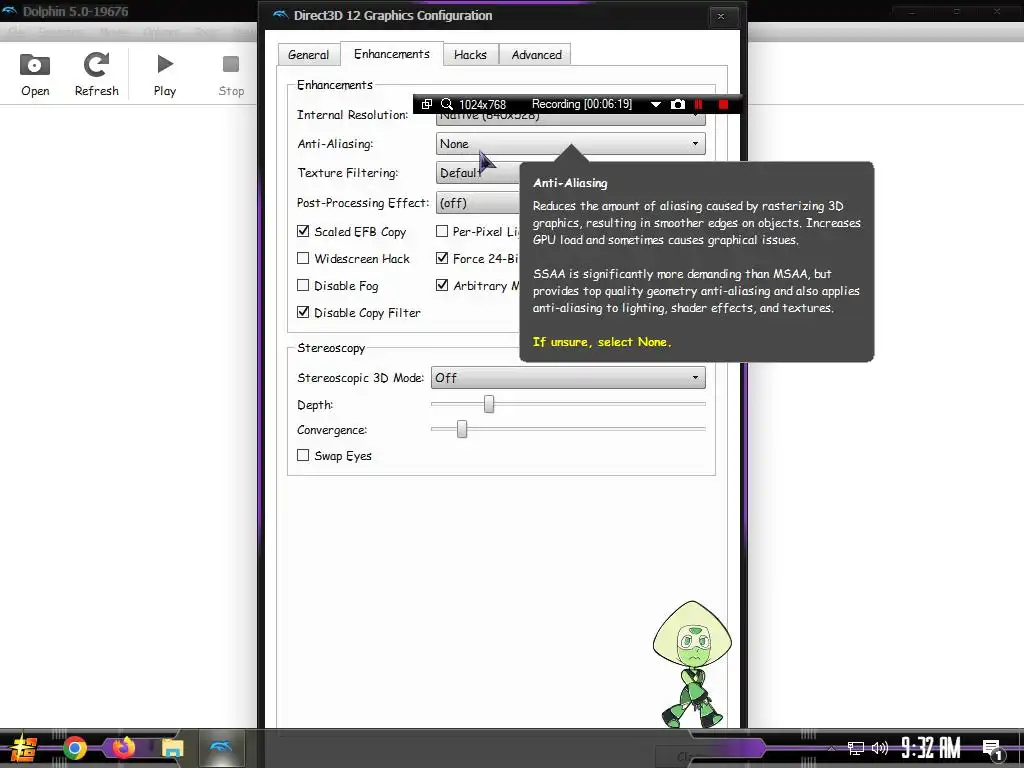Viewport: 1024px width, 768px height.
Task: Take a screenshot with the camera icon
Action: coord(678,104)
